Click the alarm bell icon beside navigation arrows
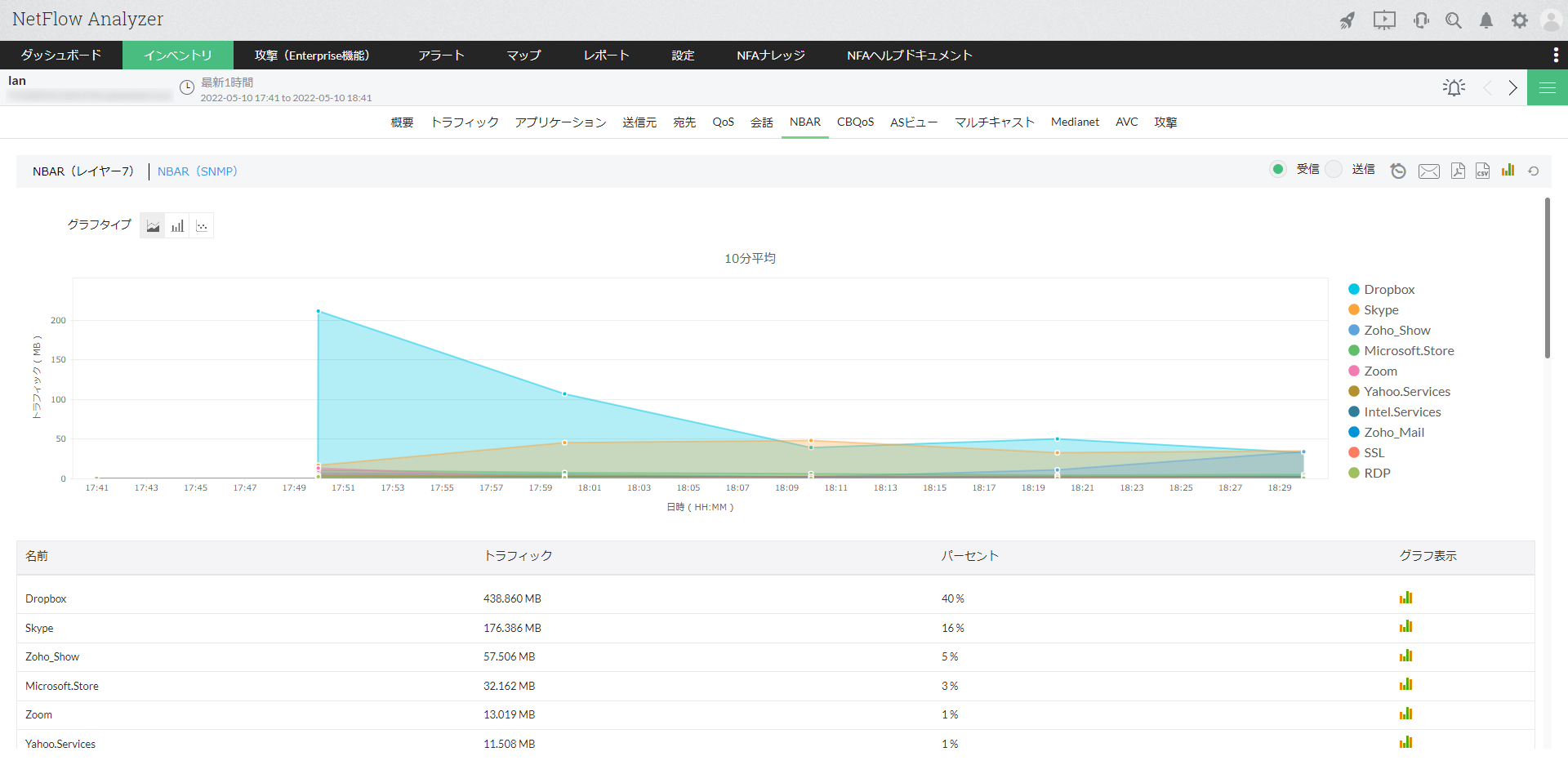 pyautogui.click(x=1454, y=87)
